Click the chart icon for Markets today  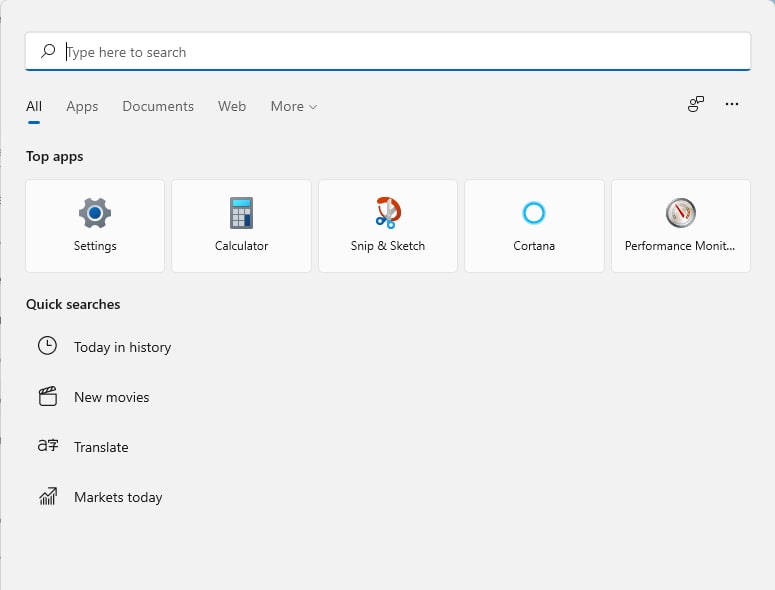tap(48, 496)
